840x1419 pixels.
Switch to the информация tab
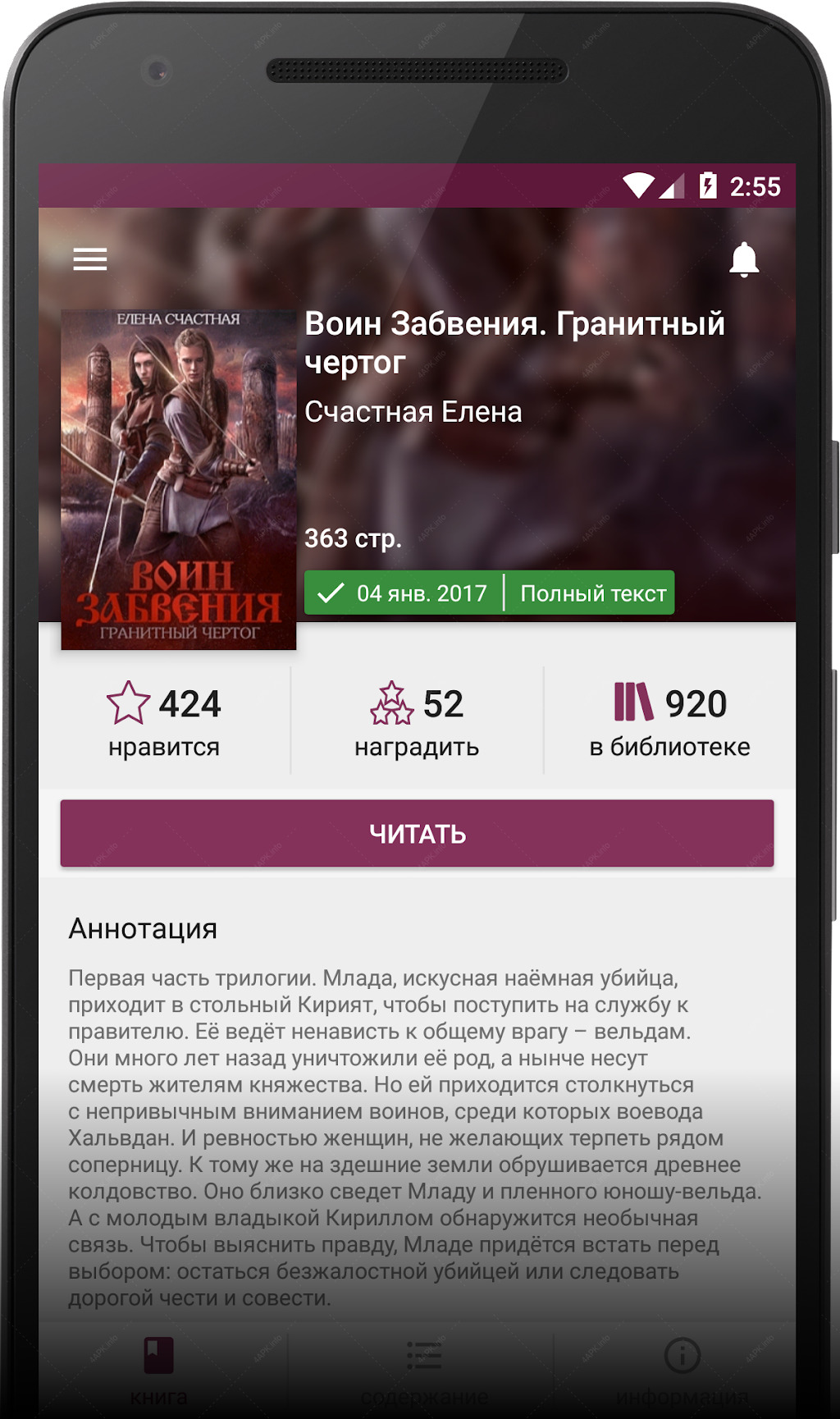coord(682,1371)
